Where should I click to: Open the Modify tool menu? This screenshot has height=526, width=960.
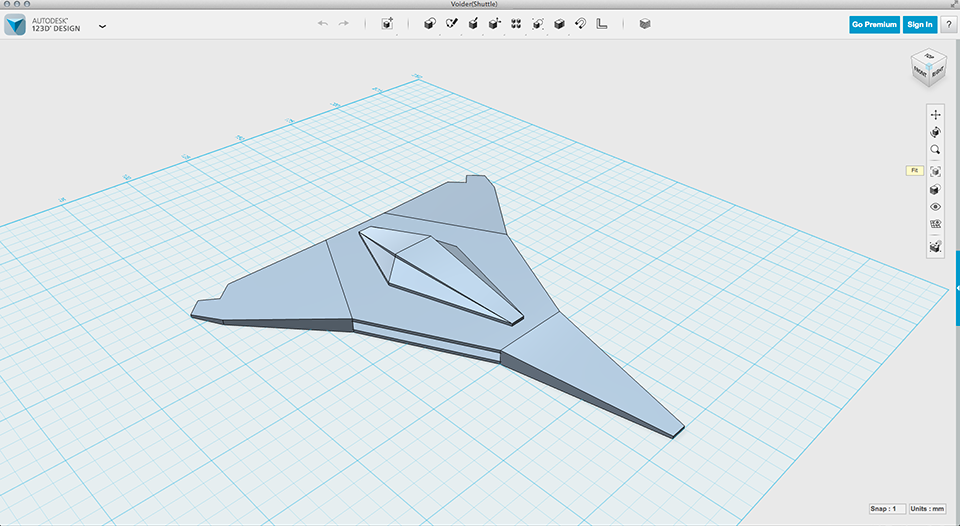tap(495, 24)
